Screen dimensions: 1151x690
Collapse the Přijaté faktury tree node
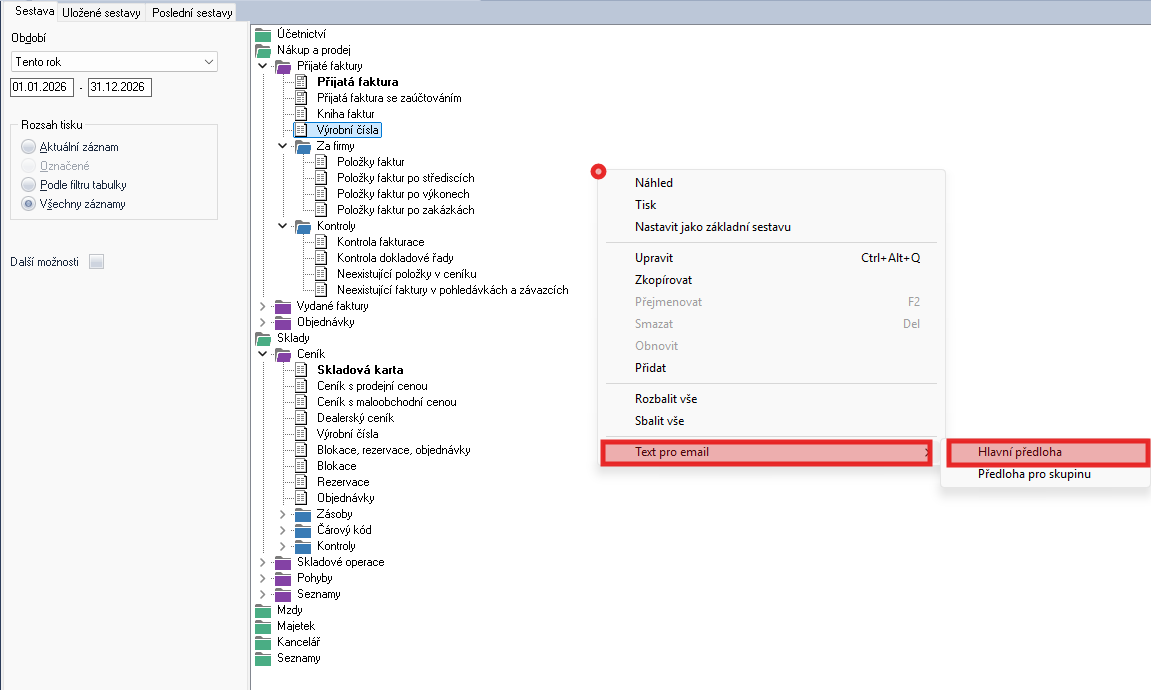coord(263,66)
